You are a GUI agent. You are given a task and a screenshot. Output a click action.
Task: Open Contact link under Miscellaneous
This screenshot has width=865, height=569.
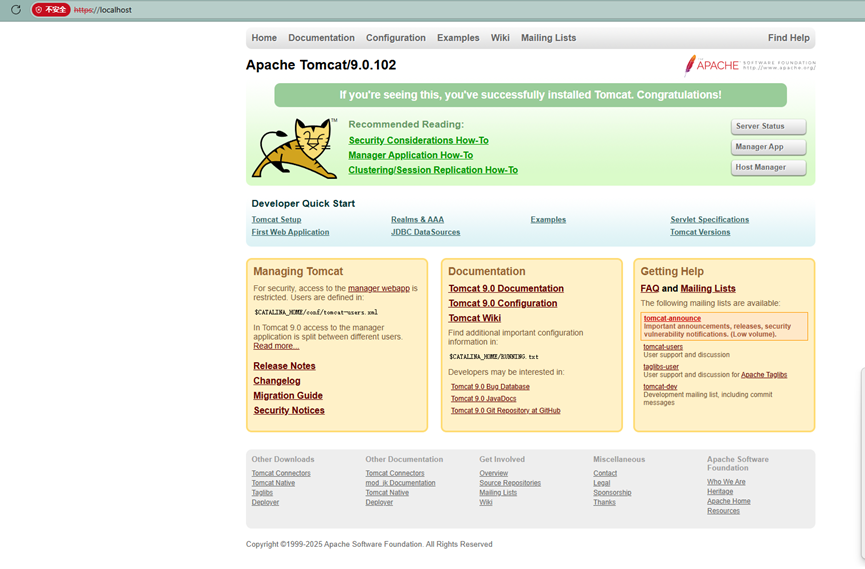pyautogui.click(x=605, y=474)
